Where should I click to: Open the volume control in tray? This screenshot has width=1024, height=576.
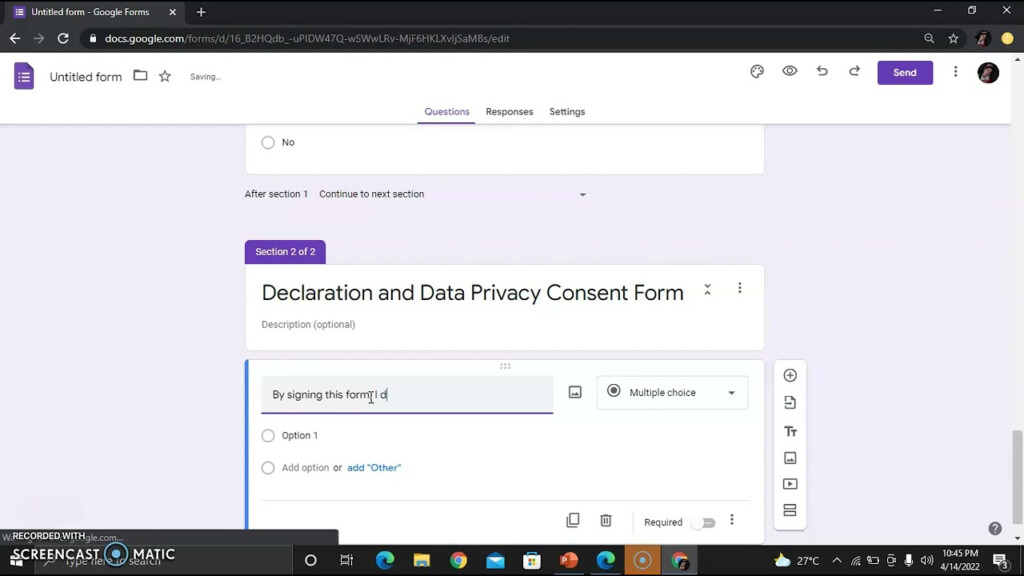(x=927, y=560)
